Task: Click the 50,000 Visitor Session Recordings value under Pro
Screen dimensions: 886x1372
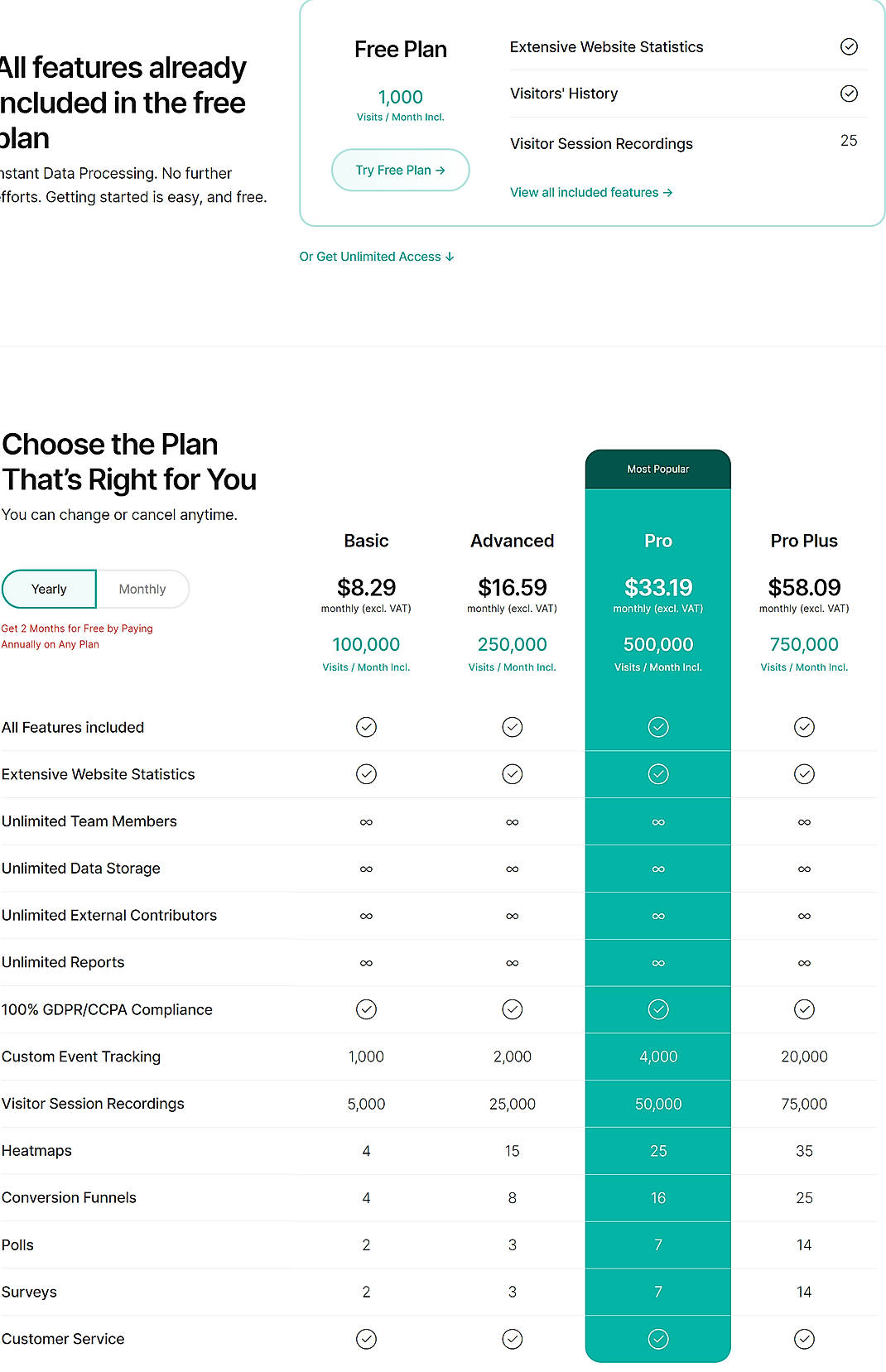Action: tap(657, 1104)
